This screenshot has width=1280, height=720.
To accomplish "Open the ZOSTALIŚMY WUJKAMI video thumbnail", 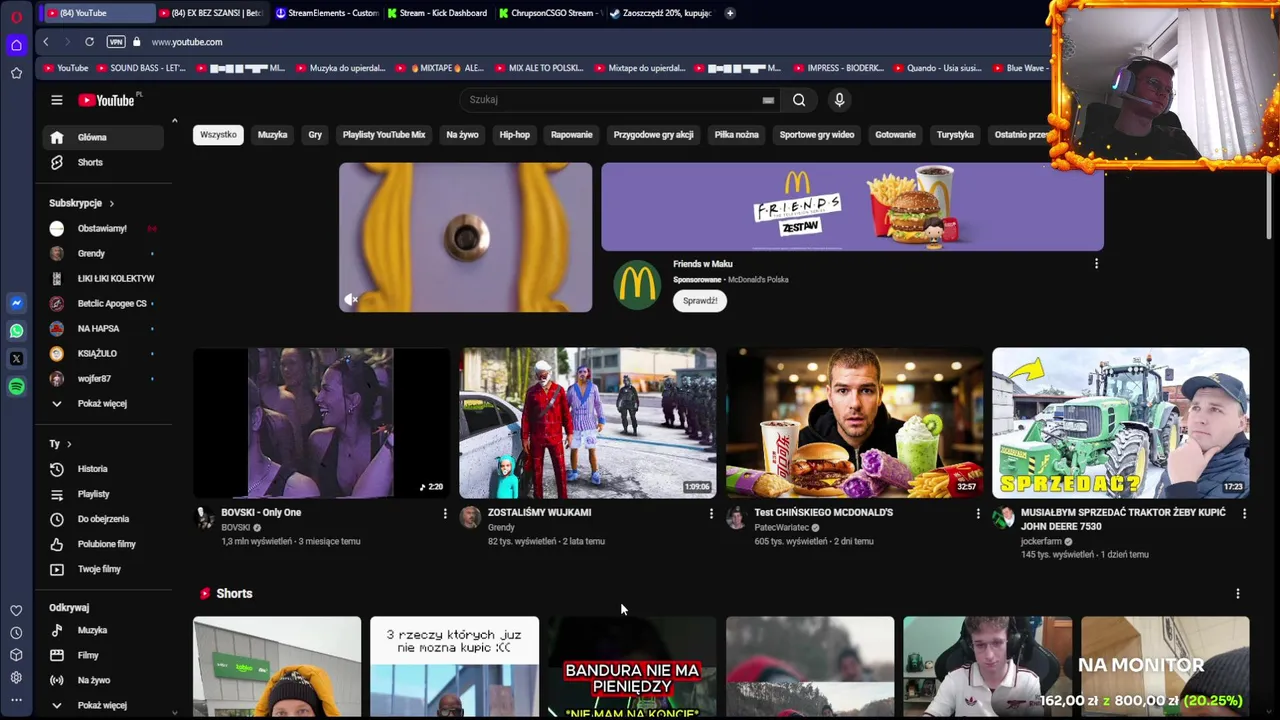I will pyautogui.click(x=588, y=423).
